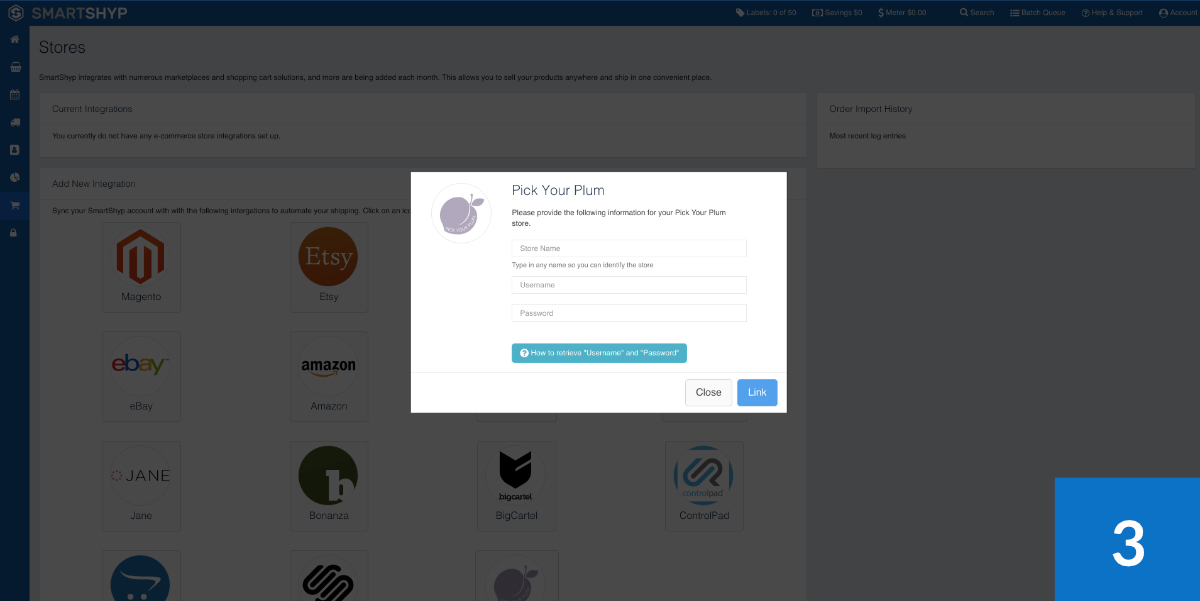The height and width of the screenshot is (601, 1200).
Task: Click the Add New Integration panel title
Action: pyautogui.click(x=94, y=184)
